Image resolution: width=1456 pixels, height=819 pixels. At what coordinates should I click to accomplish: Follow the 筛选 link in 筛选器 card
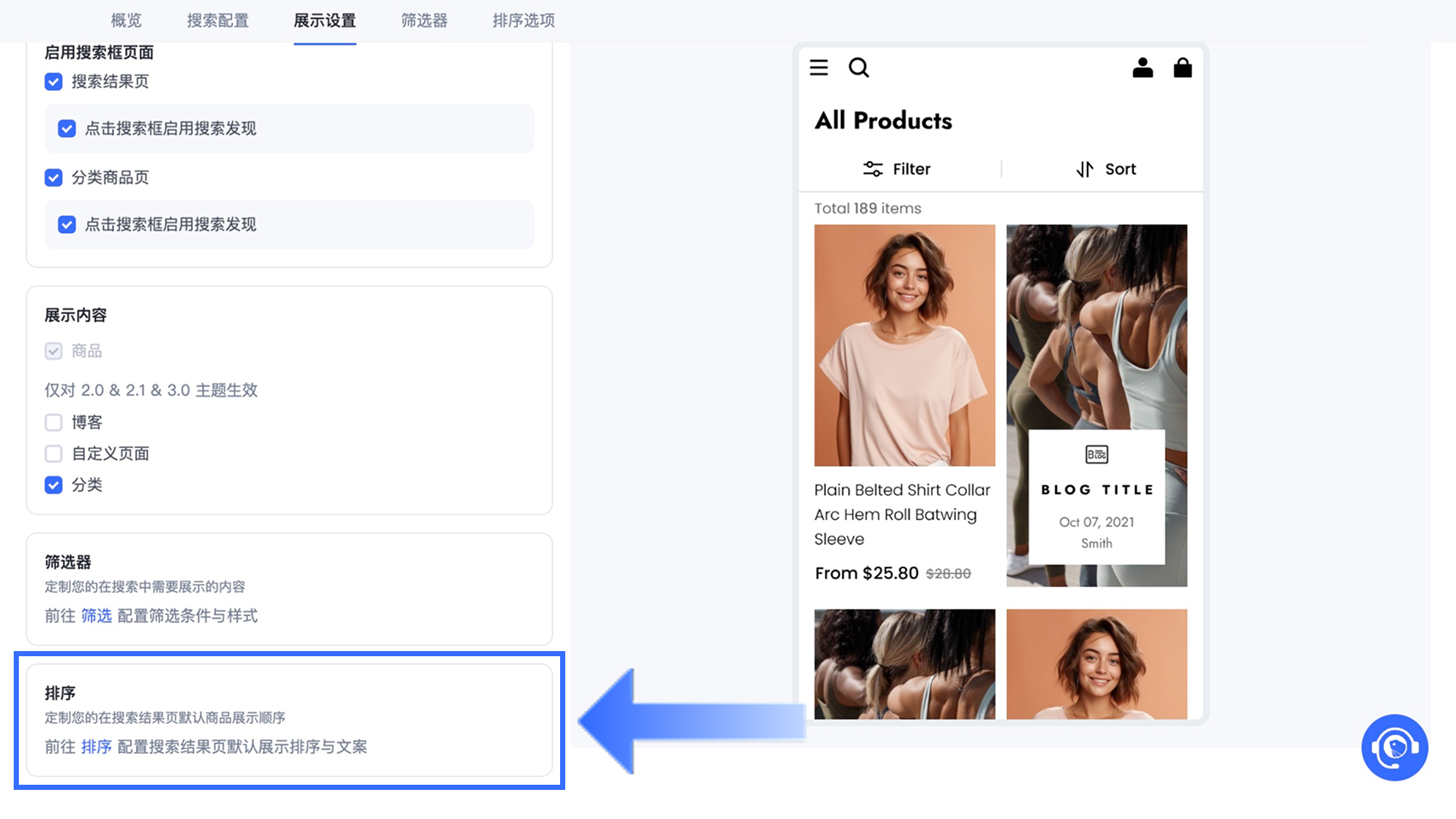point(97,616)
